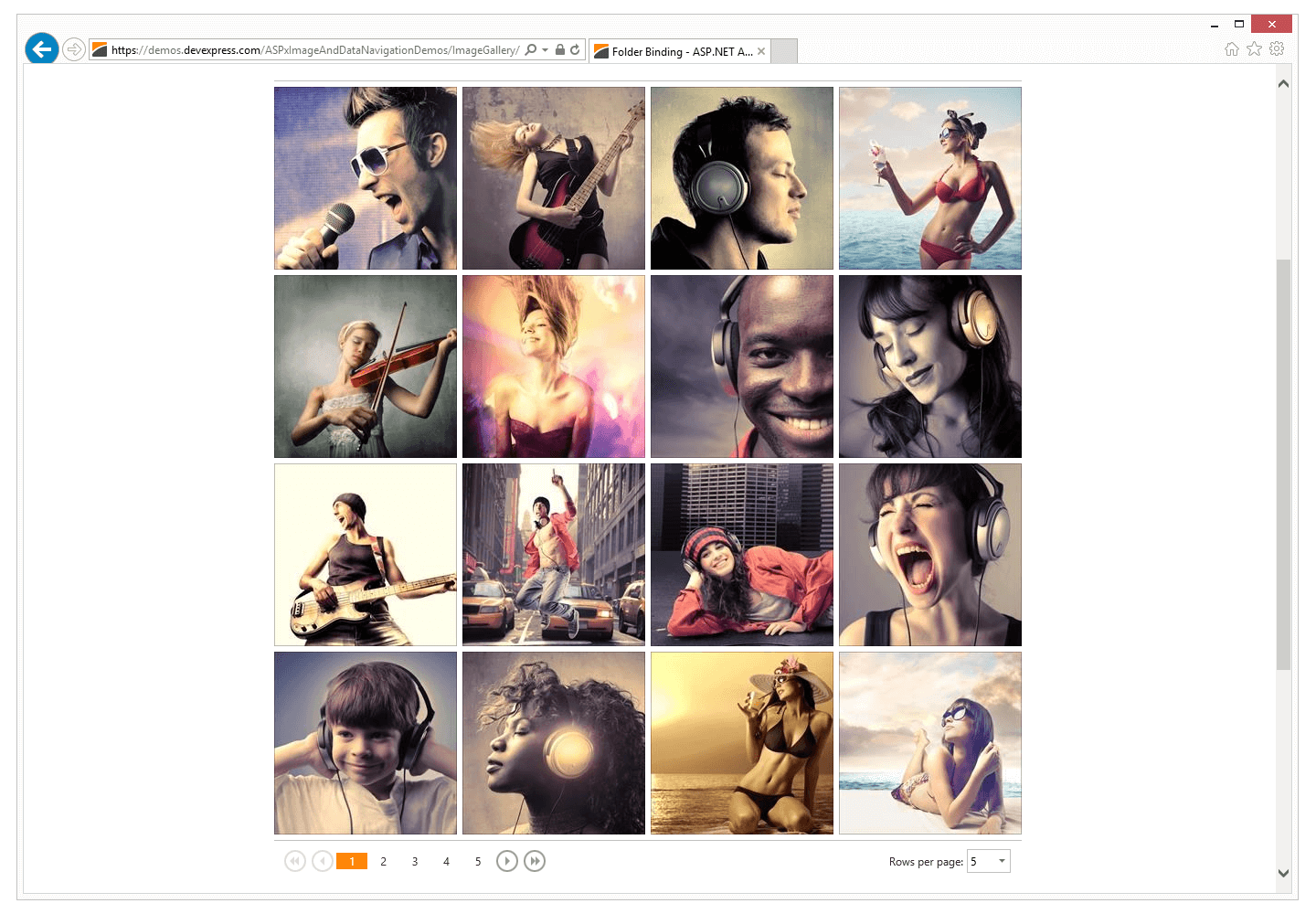Image resolution: width=1316 pixels, height=914 pixels.
Task: Click the back navigation arrow
Action: coord(41,48)
